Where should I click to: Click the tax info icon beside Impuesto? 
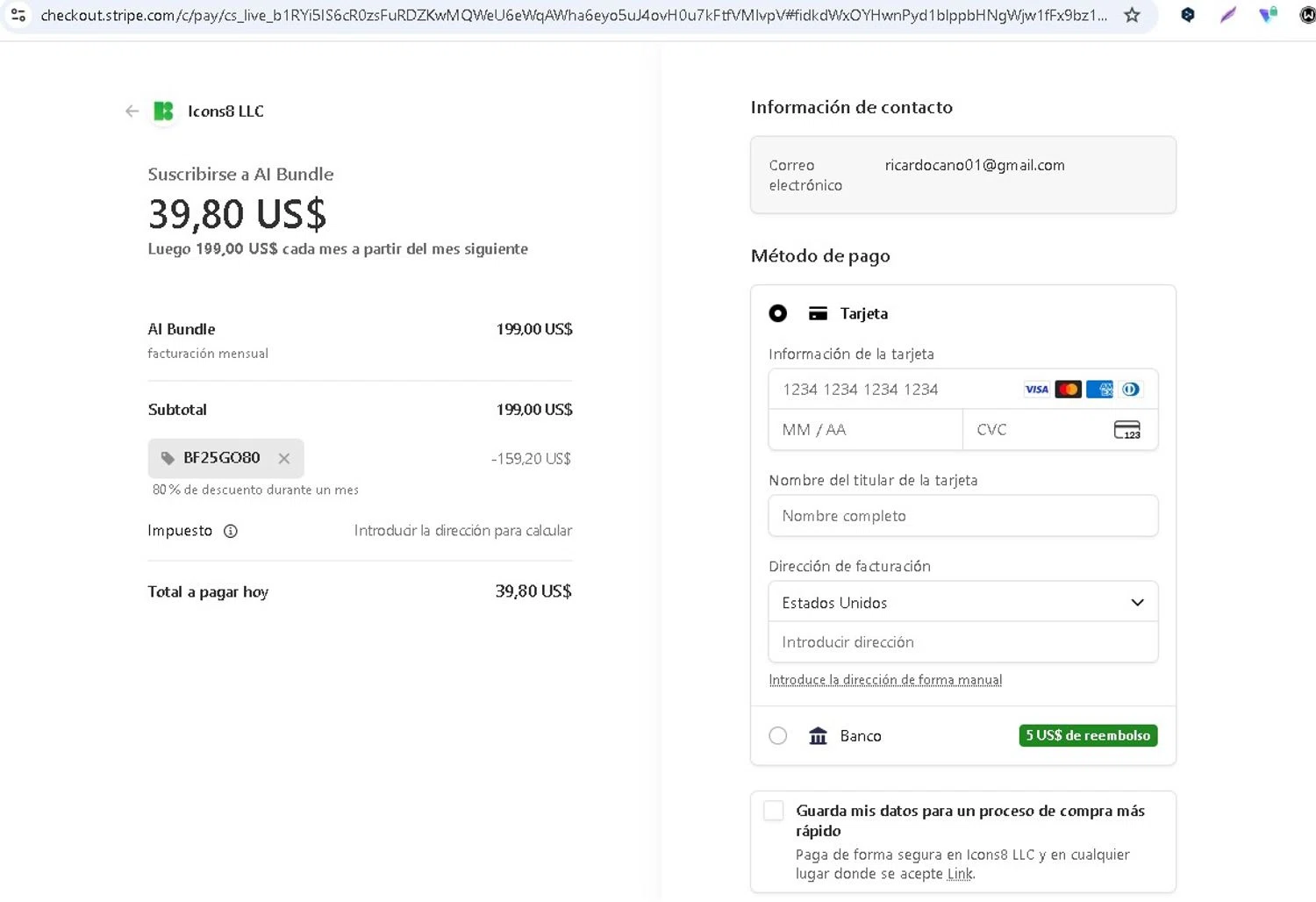(x=231, y=531)
